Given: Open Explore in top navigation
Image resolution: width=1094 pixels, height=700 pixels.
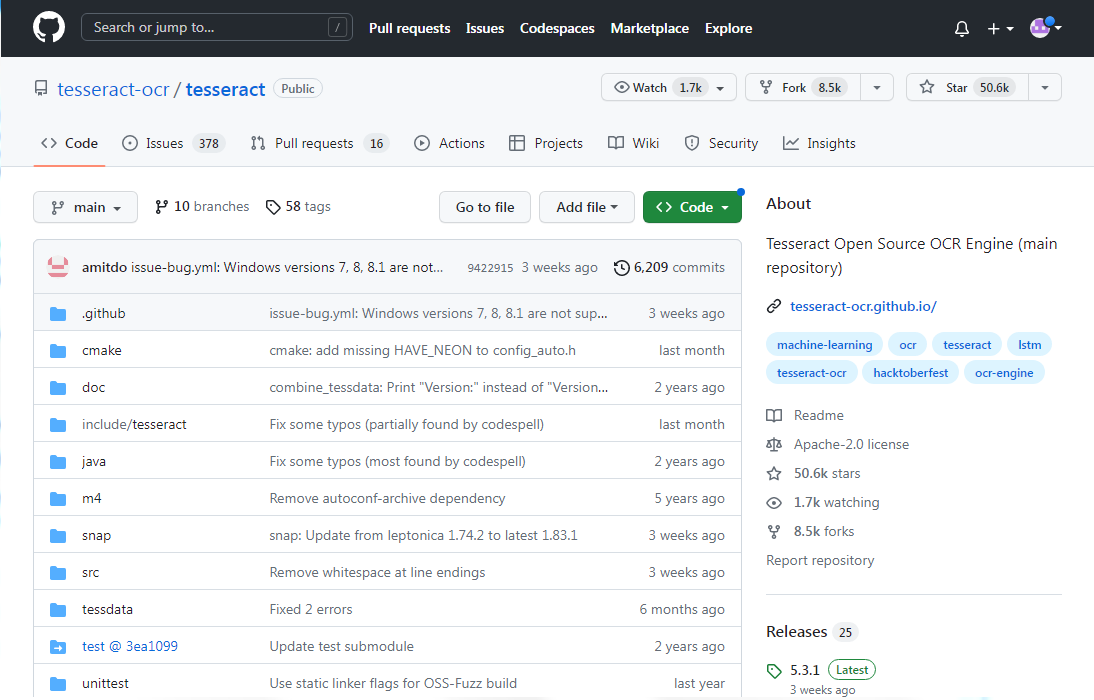Looking at the screenshot, I should pos(728,29).
